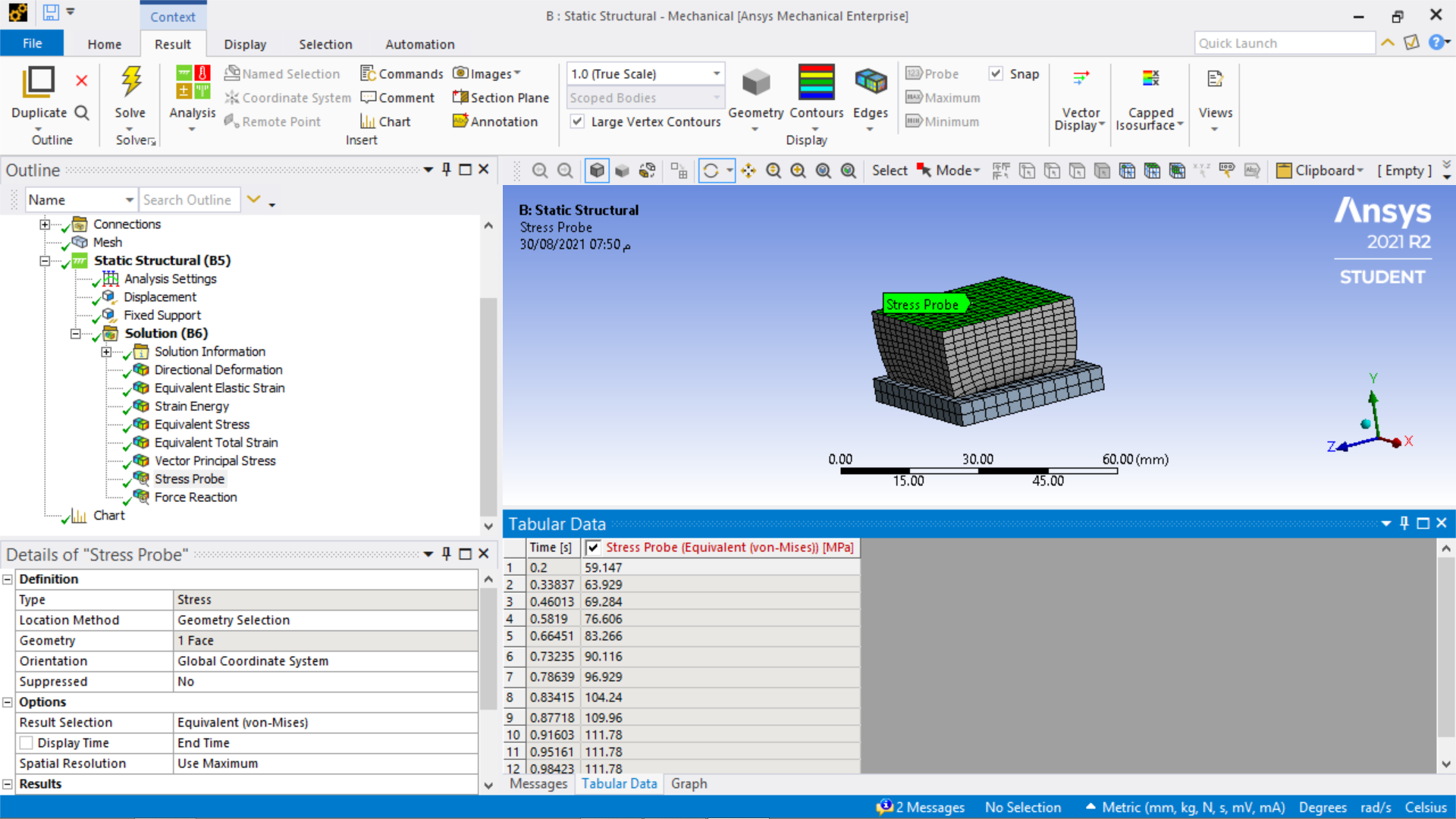Click the Edges display icon
The image size is (1456, 819).
pyautogui.click(x=871, y=82)
